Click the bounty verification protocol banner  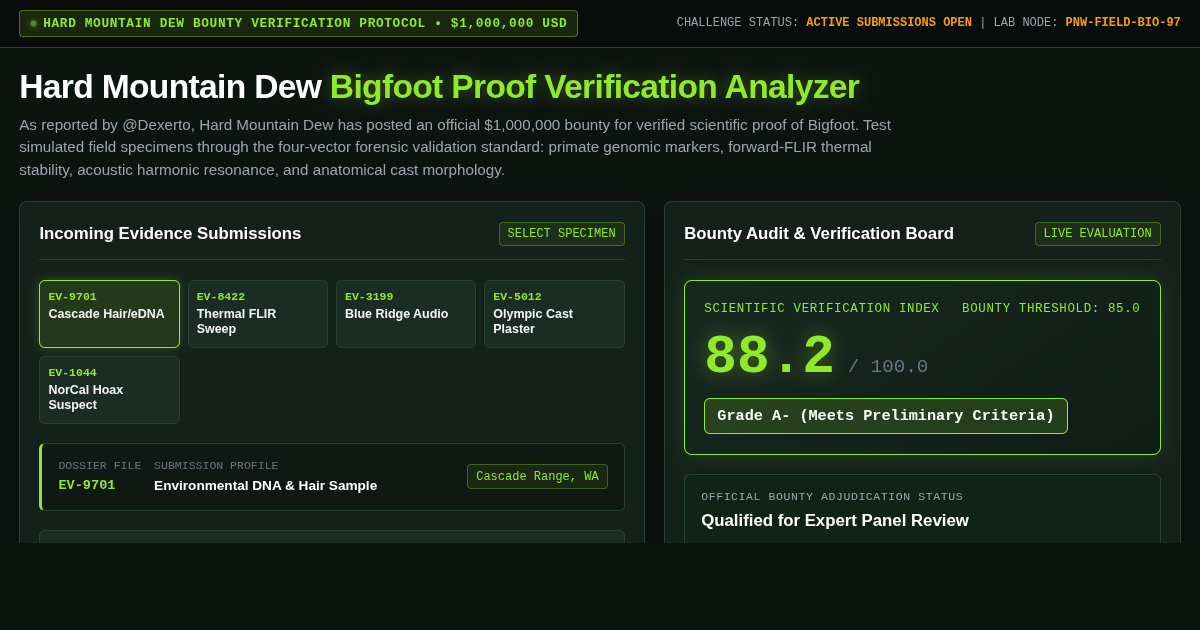pos(298,23)
